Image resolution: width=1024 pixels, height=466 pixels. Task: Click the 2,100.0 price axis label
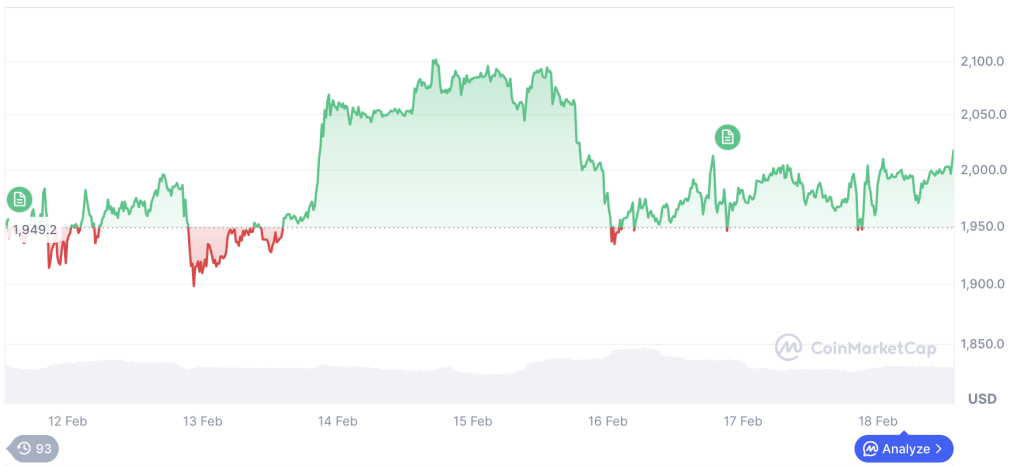pos(981,62)
